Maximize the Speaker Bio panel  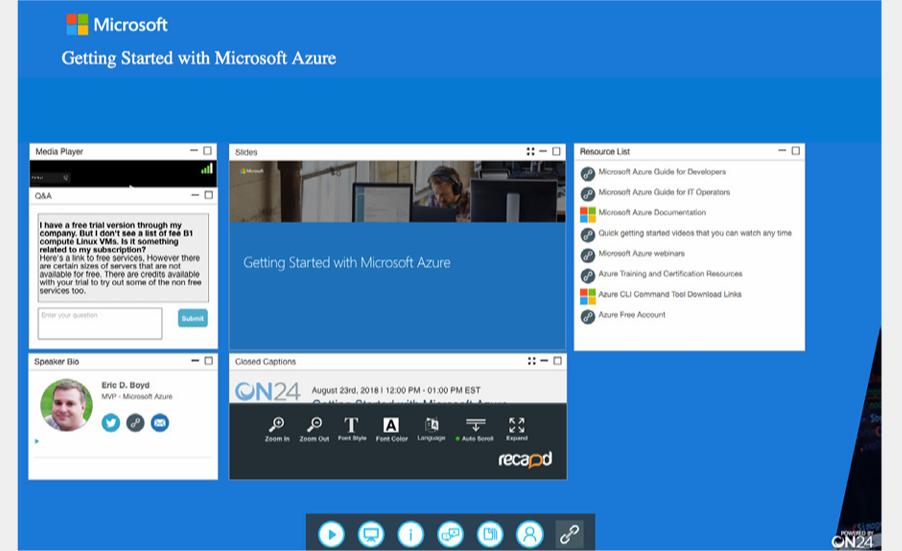[x=209, y=361]
